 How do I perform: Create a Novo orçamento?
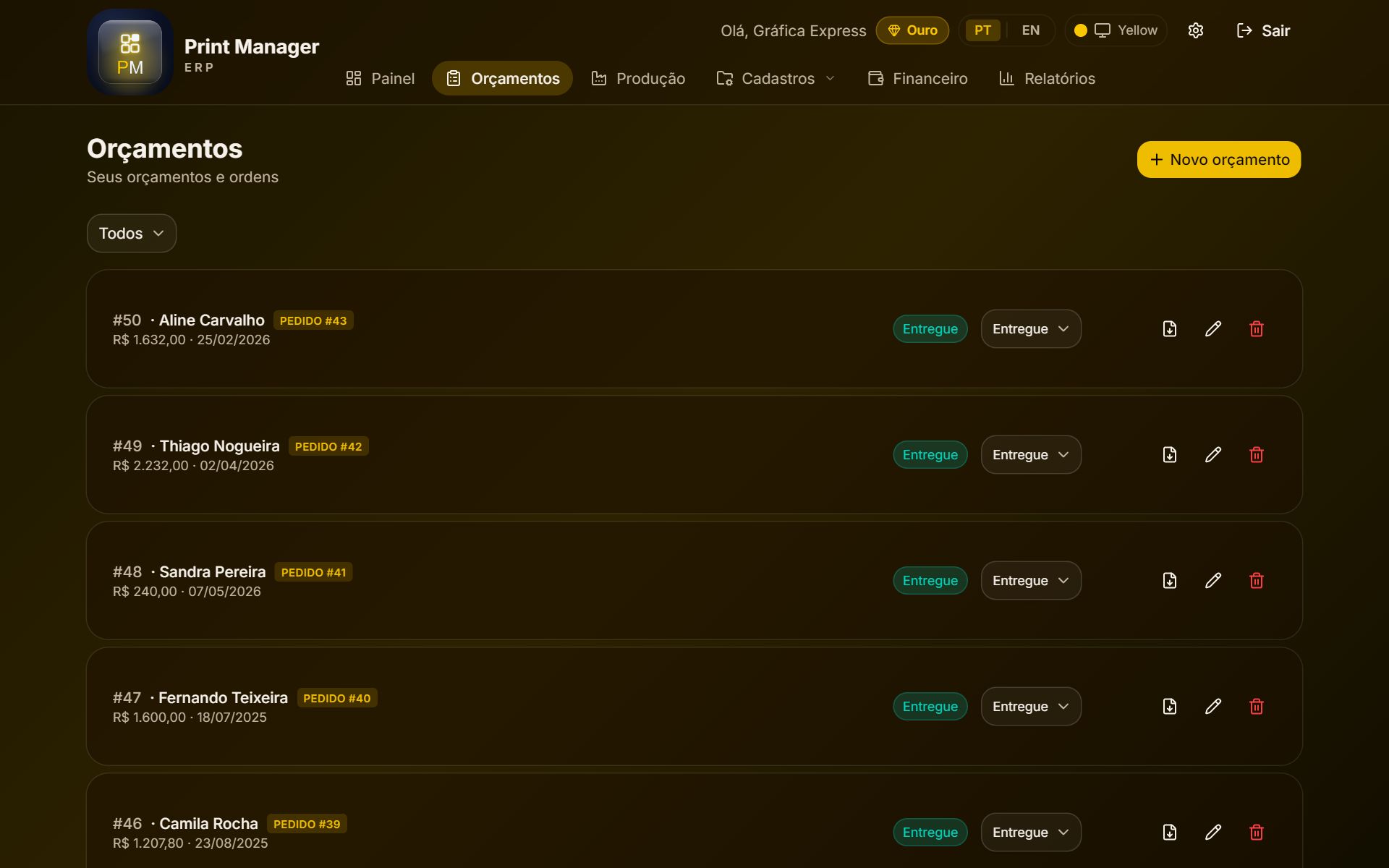click(1219, 160)
